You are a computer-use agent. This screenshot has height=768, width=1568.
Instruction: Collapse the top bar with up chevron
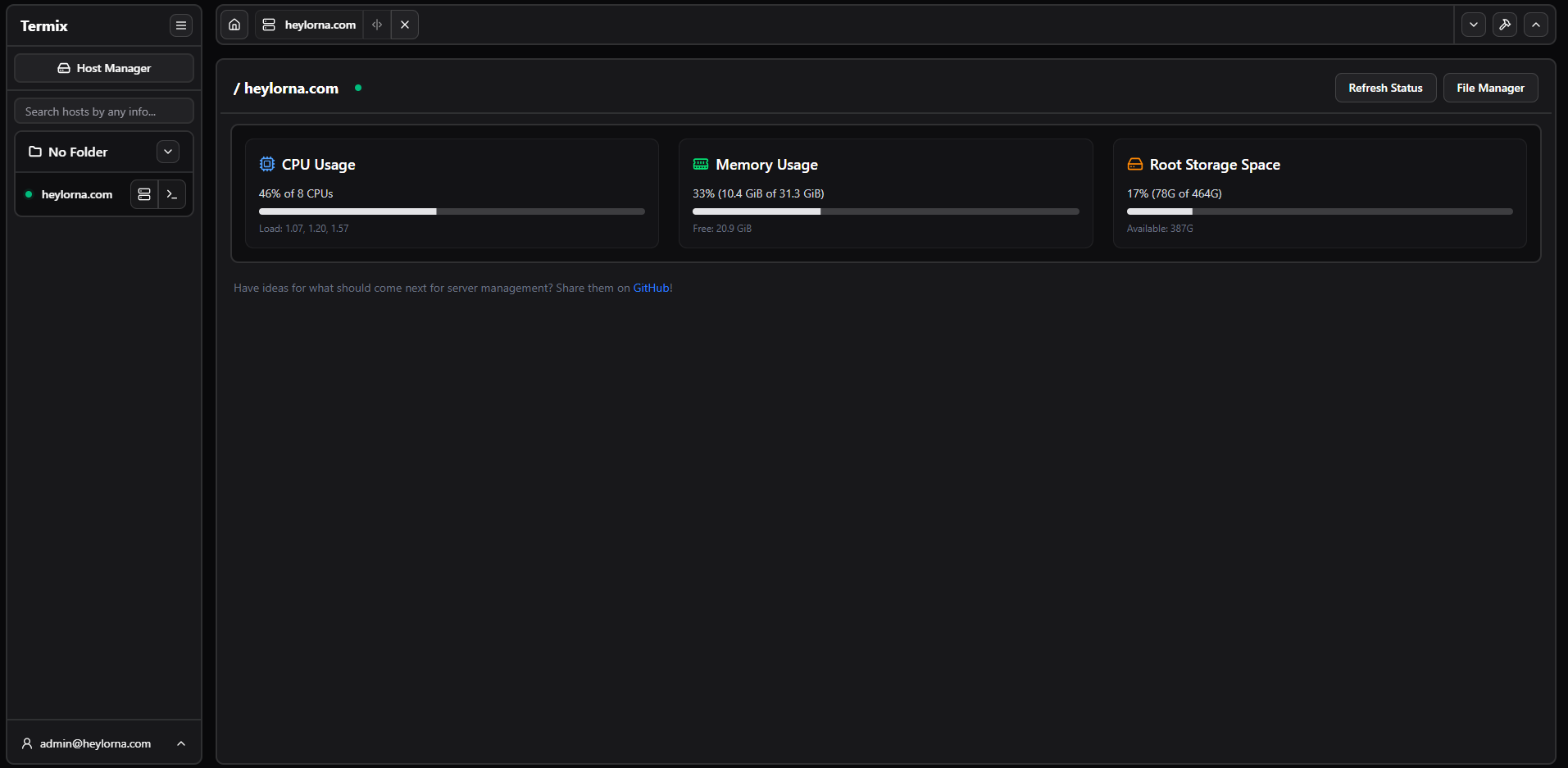coord(1536,25)
